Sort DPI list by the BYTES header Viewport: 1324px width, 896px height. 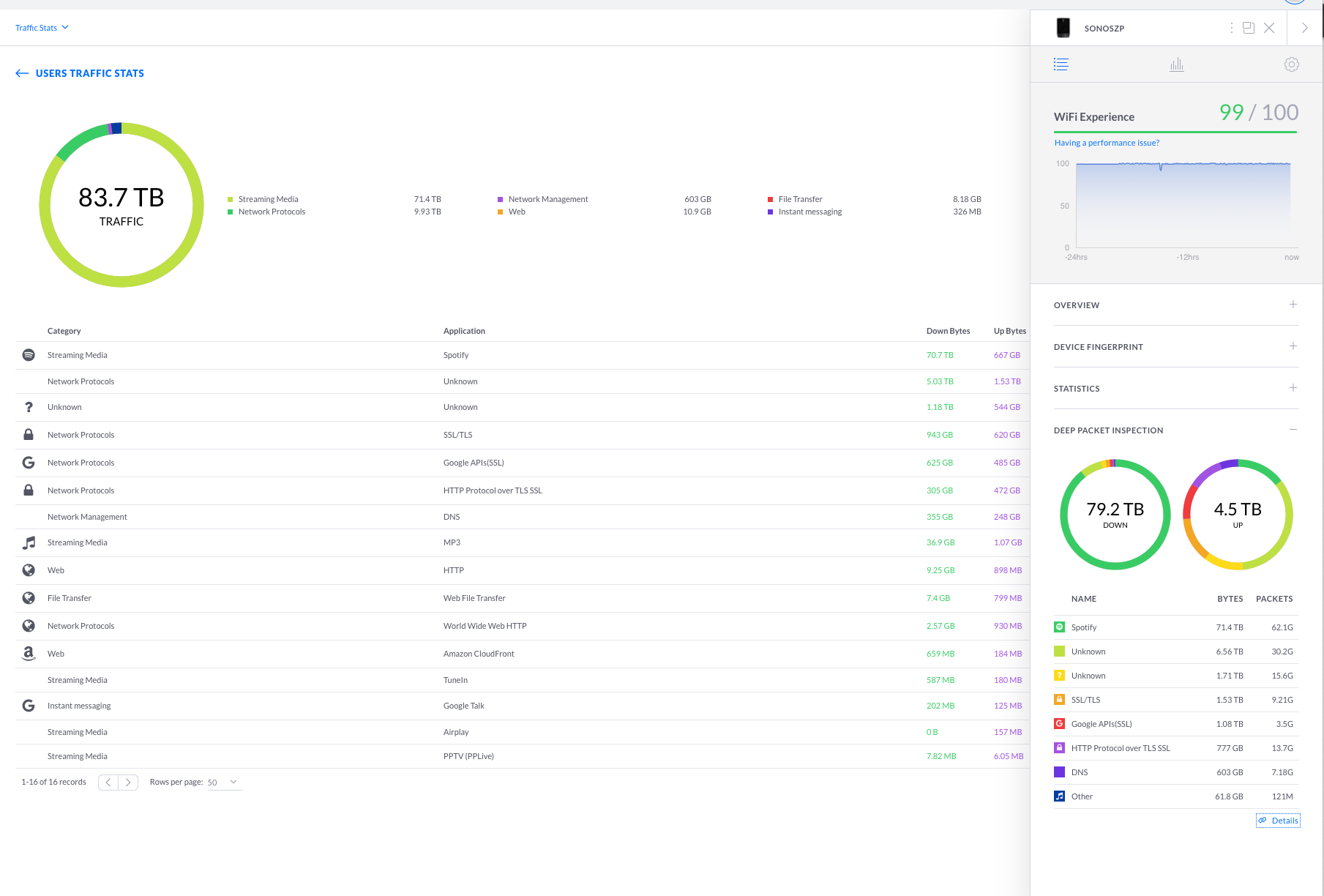1230,599
